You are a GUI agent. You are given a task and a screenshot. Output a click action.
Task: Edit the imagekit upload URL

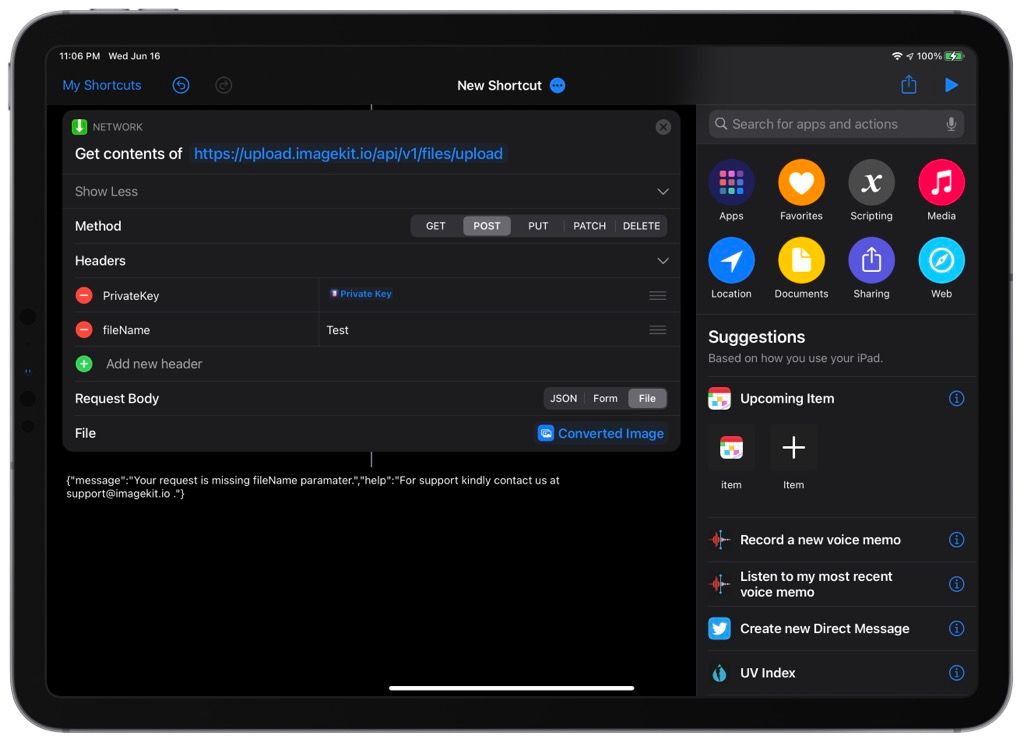348,154
